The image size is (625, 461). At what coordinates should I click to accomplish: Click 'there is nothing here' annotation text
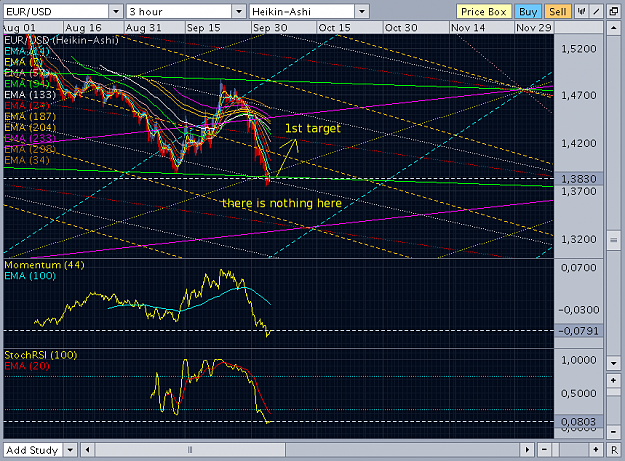(282, 203)
